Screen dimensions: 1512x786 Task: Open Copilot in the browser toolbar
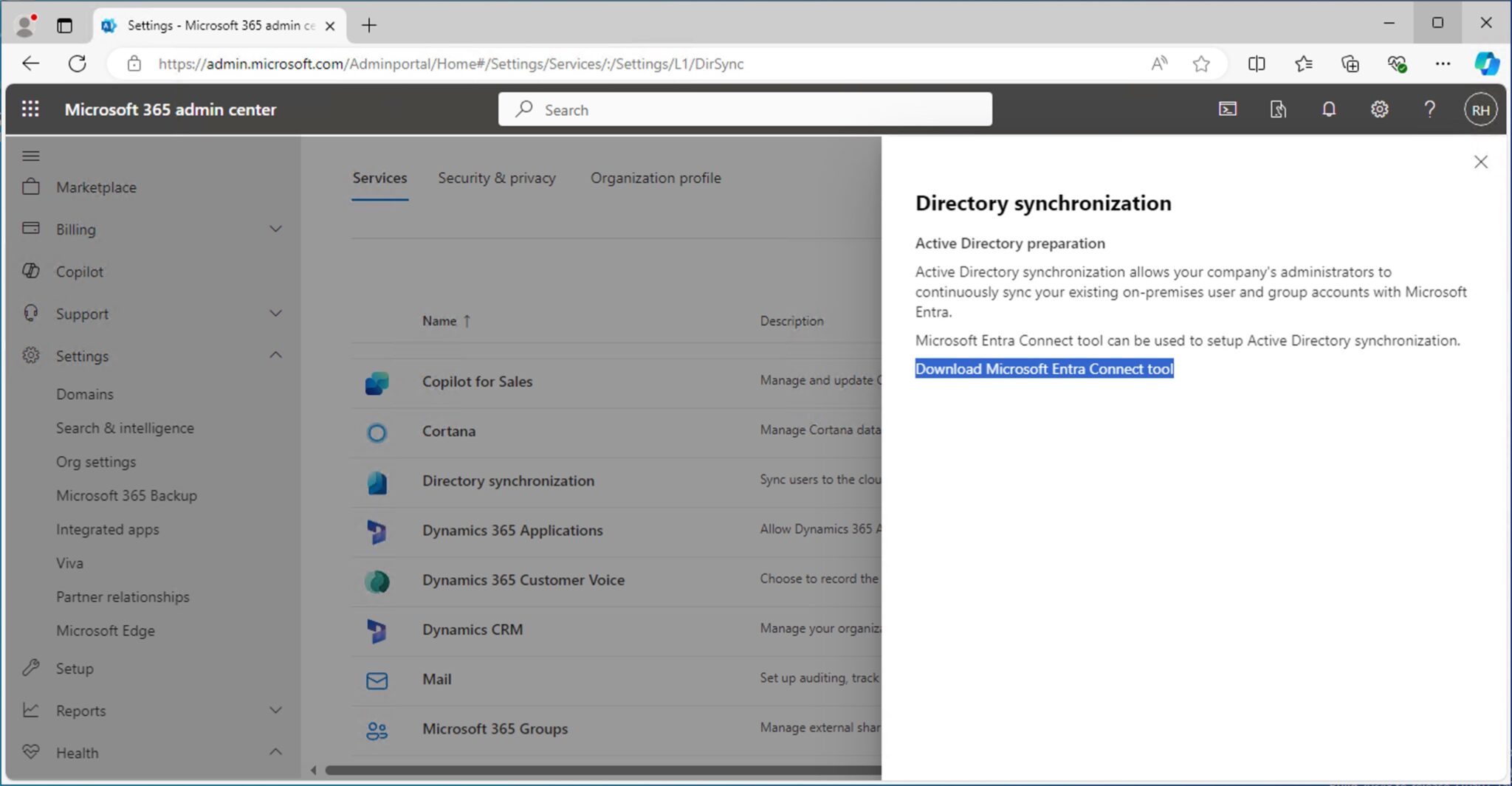[1487, 63]
